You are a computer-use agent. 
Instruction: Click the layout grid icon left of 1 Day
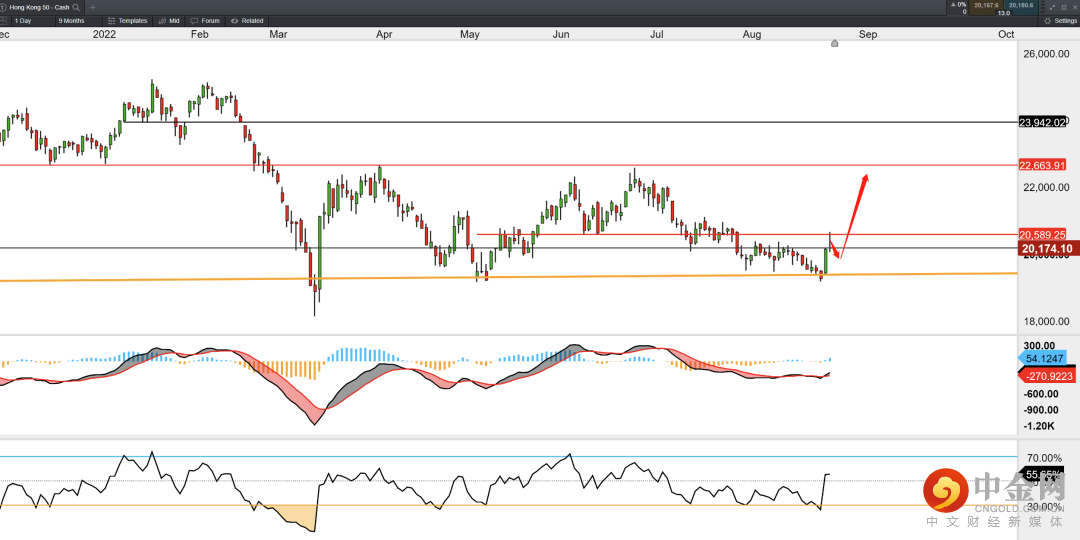[4, 20]
